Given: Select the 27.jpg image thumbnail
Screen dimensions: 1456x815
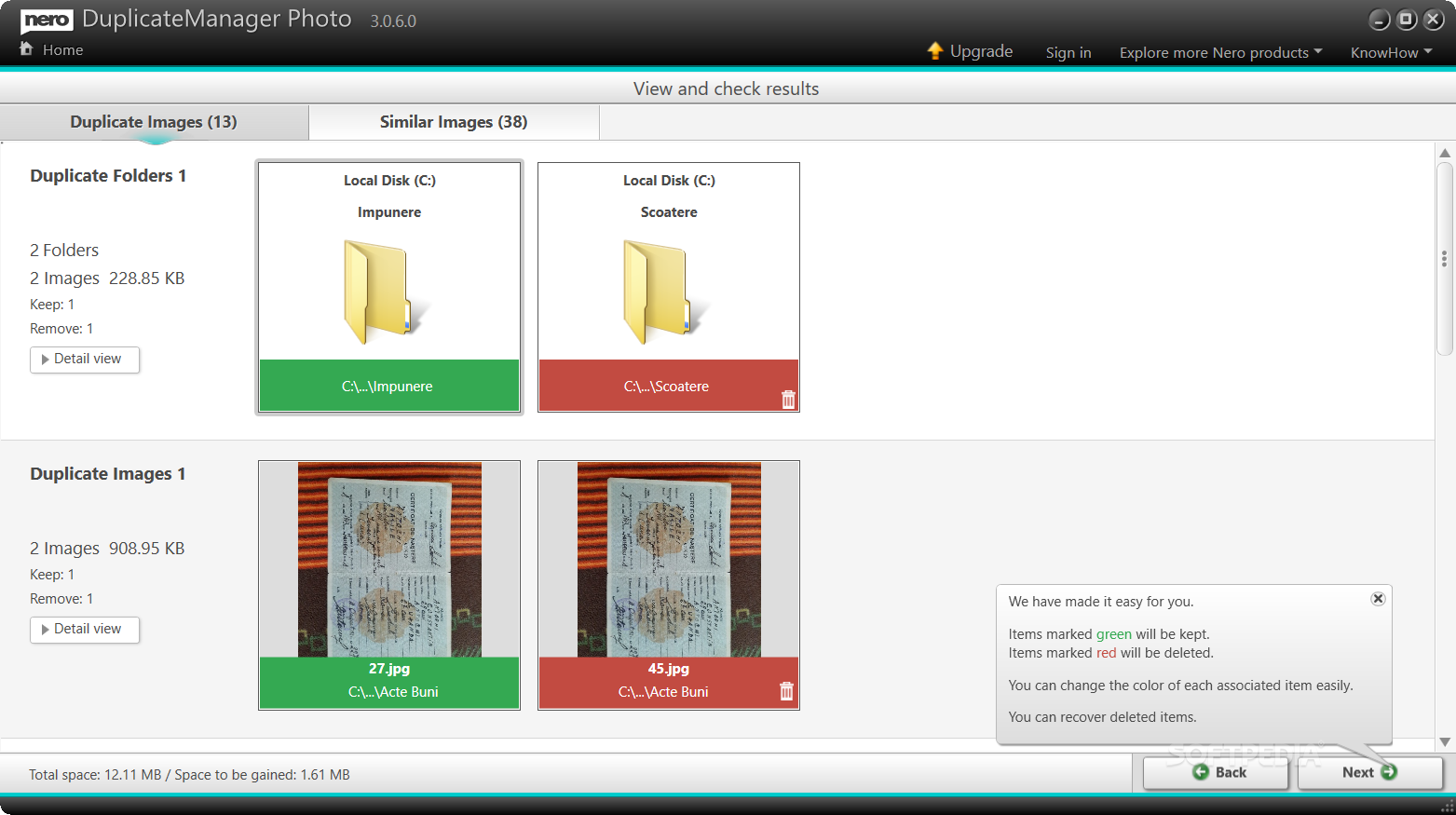Looking at the screenshot, I should point(389,560).
